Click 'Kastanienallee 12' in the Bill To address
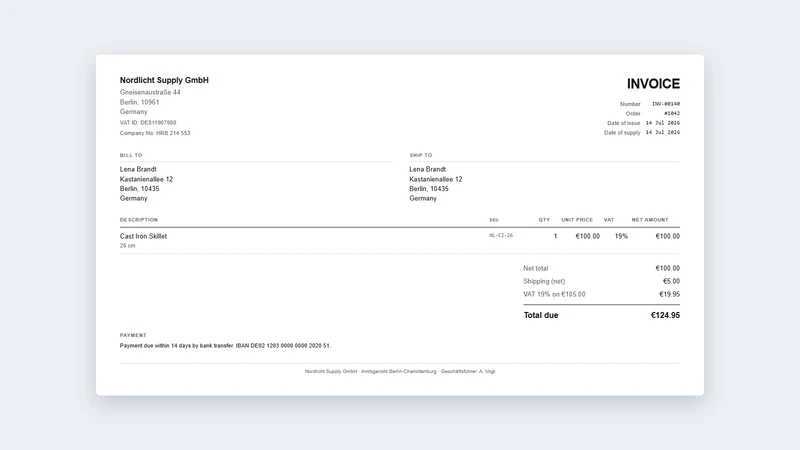 click(x=146, y=179)
